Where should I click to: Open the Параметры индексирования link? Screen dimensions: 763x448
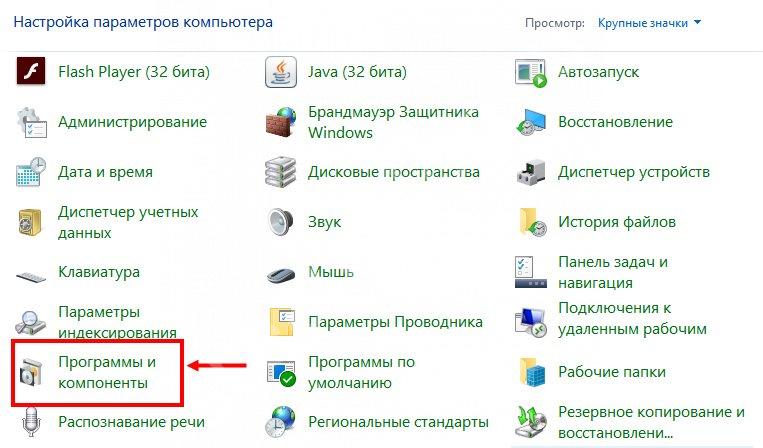click(x=117, y=323)
